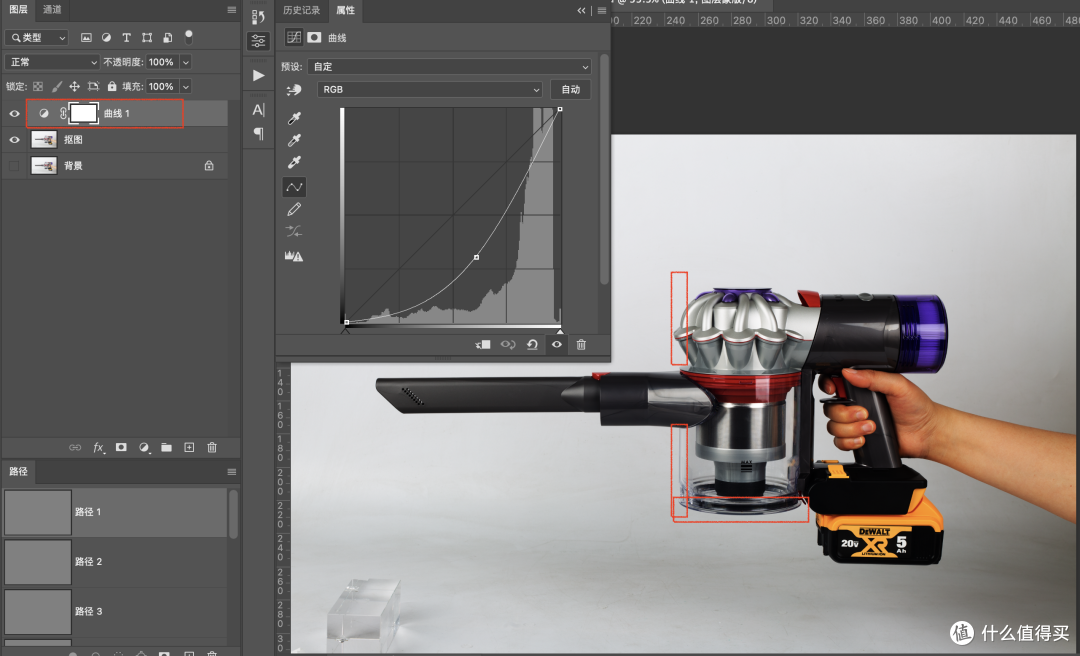Collapse the Properties panel with double arrows

pos(581,10)
